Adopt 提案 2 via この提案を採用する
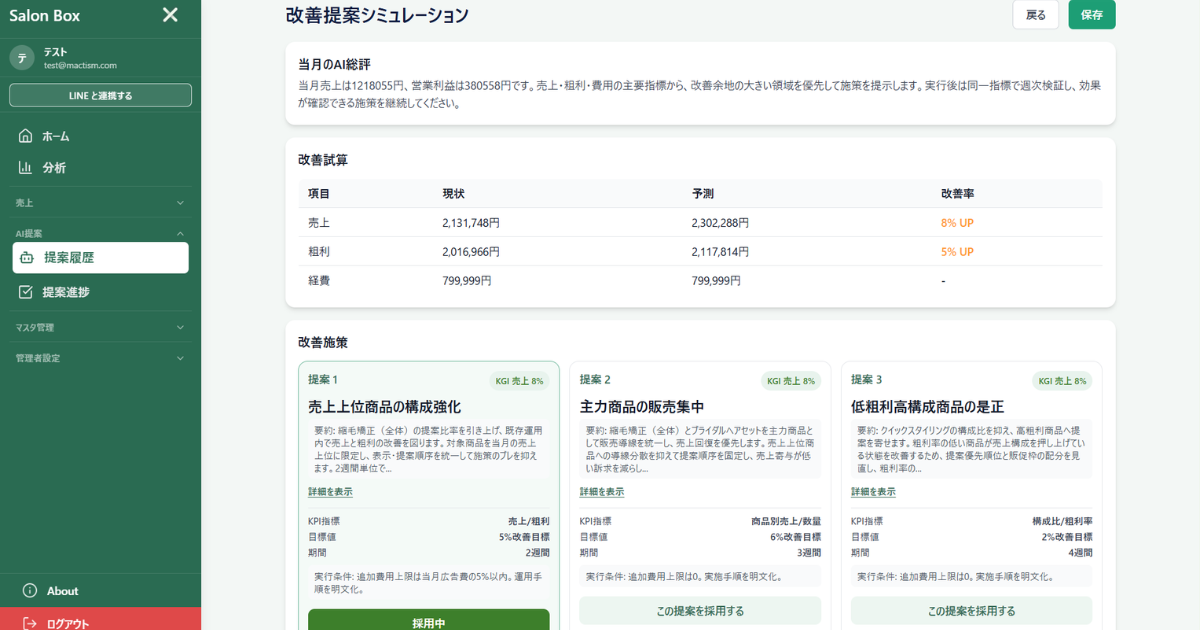Viewport: 1200px width, 630px height. click(x=700, y=610)
